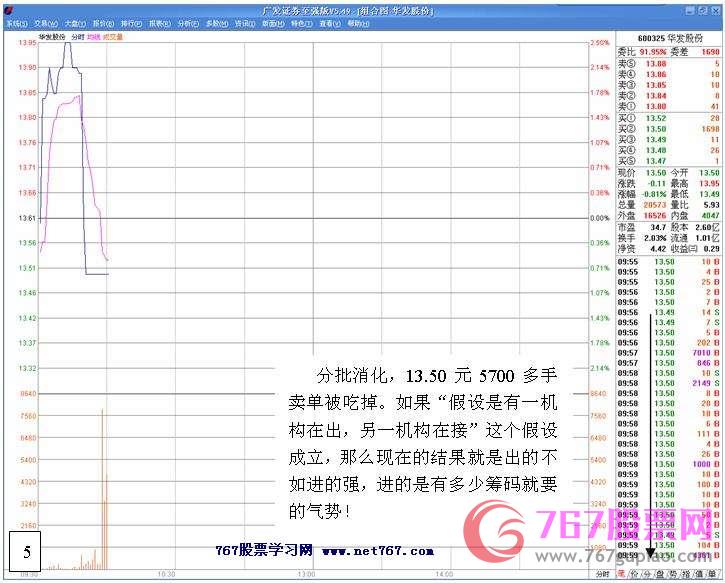725x583 pixels.
Task: Select the 买④ 13.48 order row
Action: click(669, 150)
